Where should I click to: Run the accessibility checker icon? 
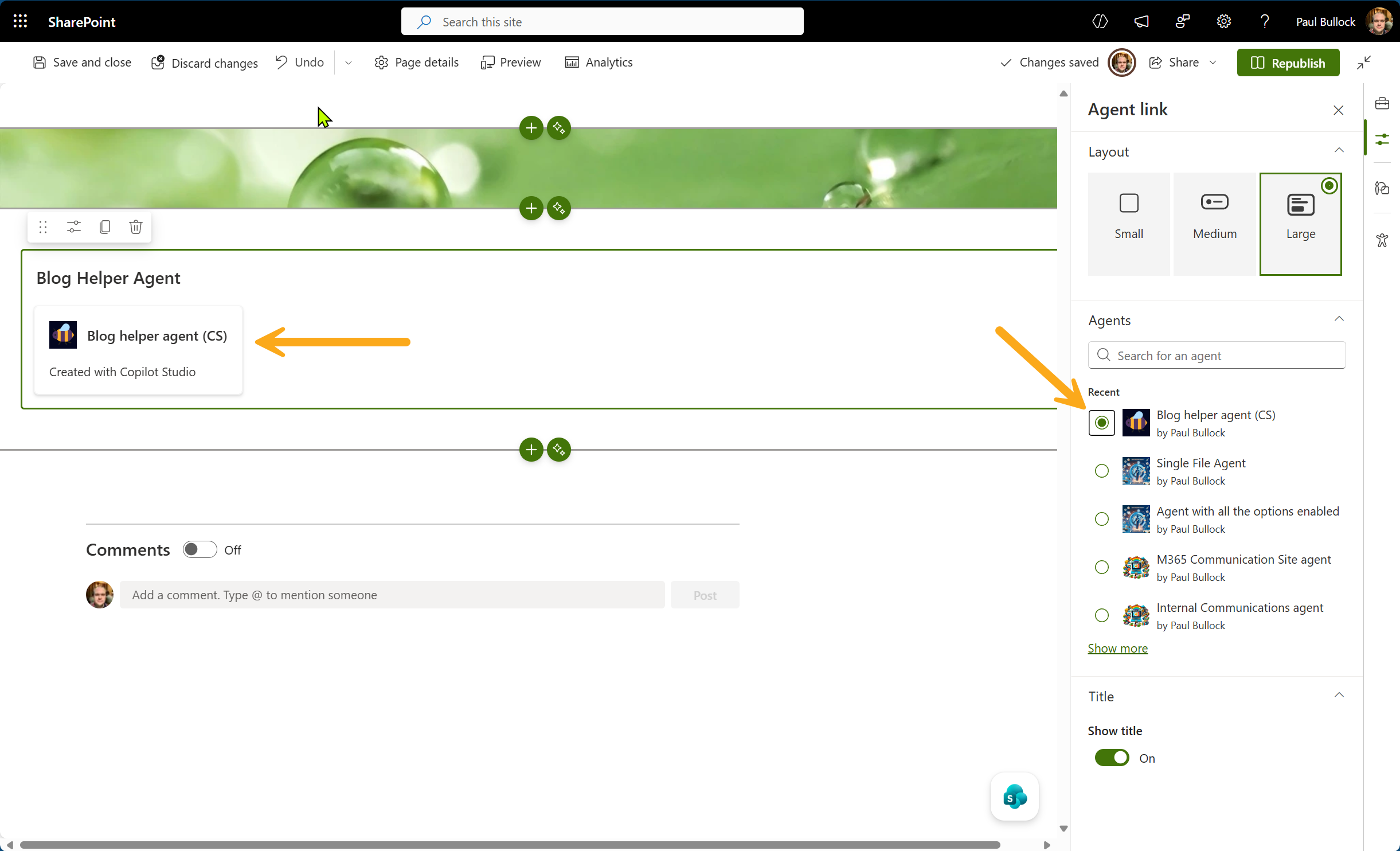click(x=1382, y=240)
